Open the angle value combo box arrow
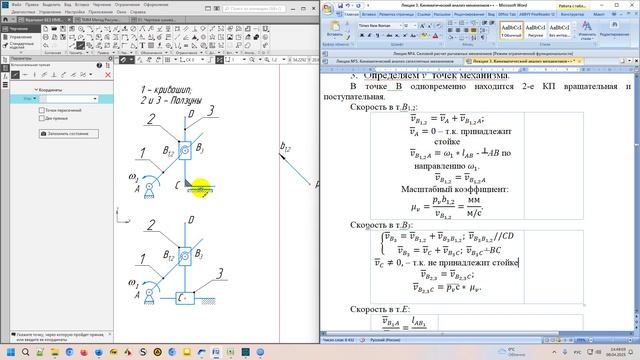 95,99
